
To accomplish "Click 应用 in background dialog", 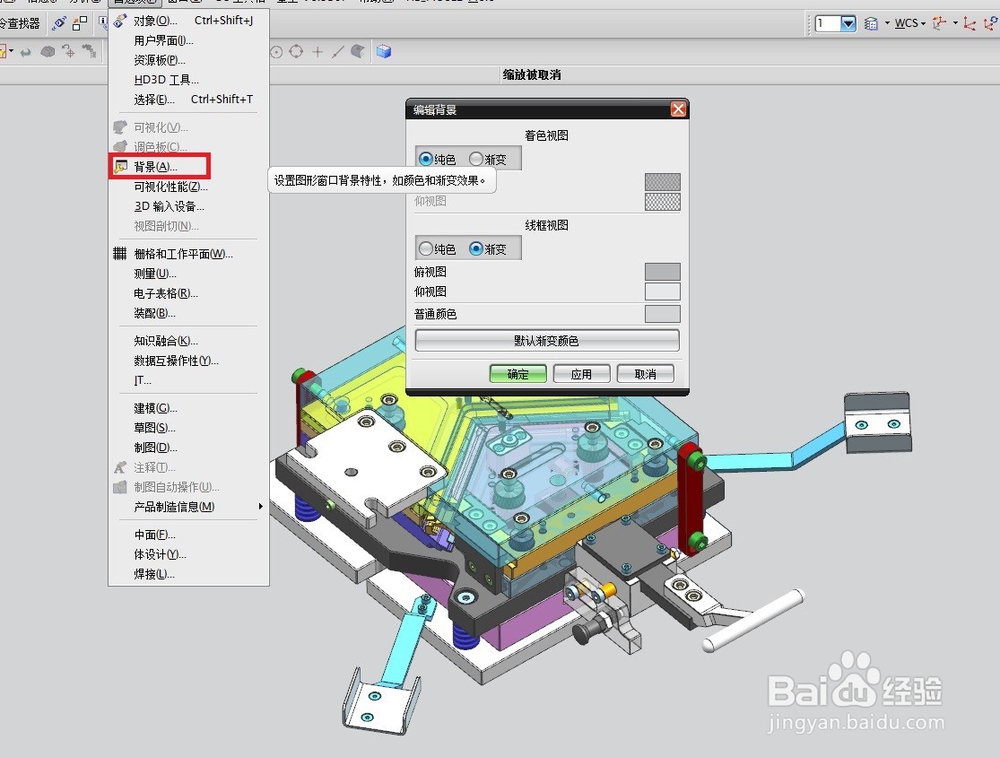I will (581, 374).
